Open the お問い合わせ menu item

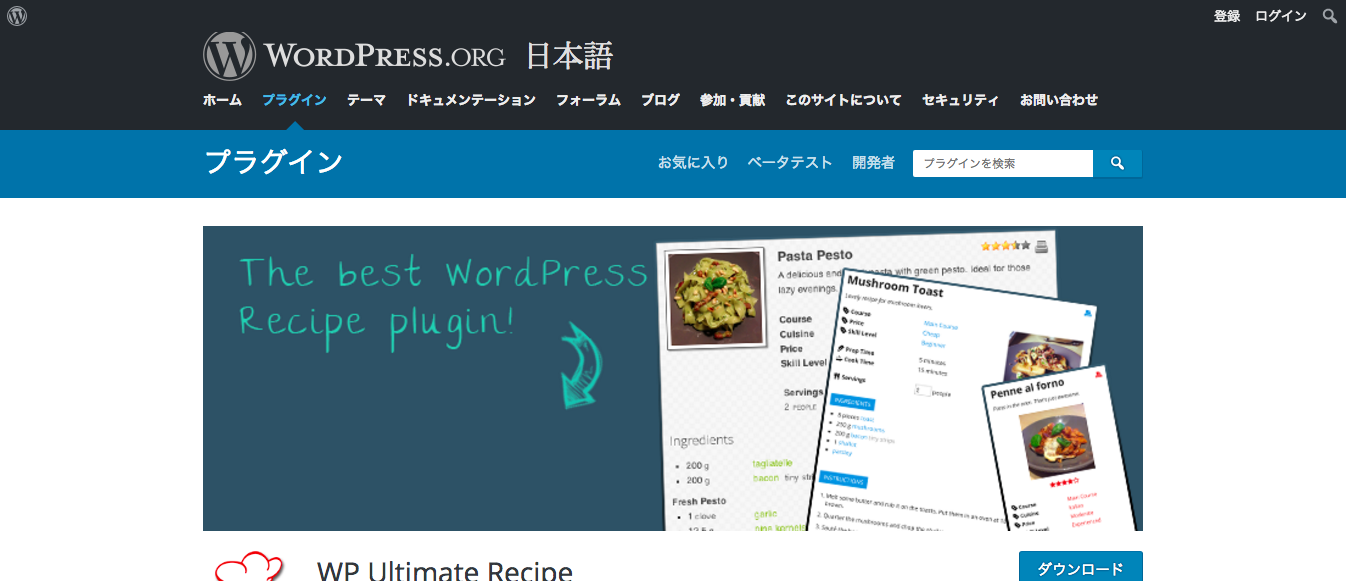click(1059, 100)
